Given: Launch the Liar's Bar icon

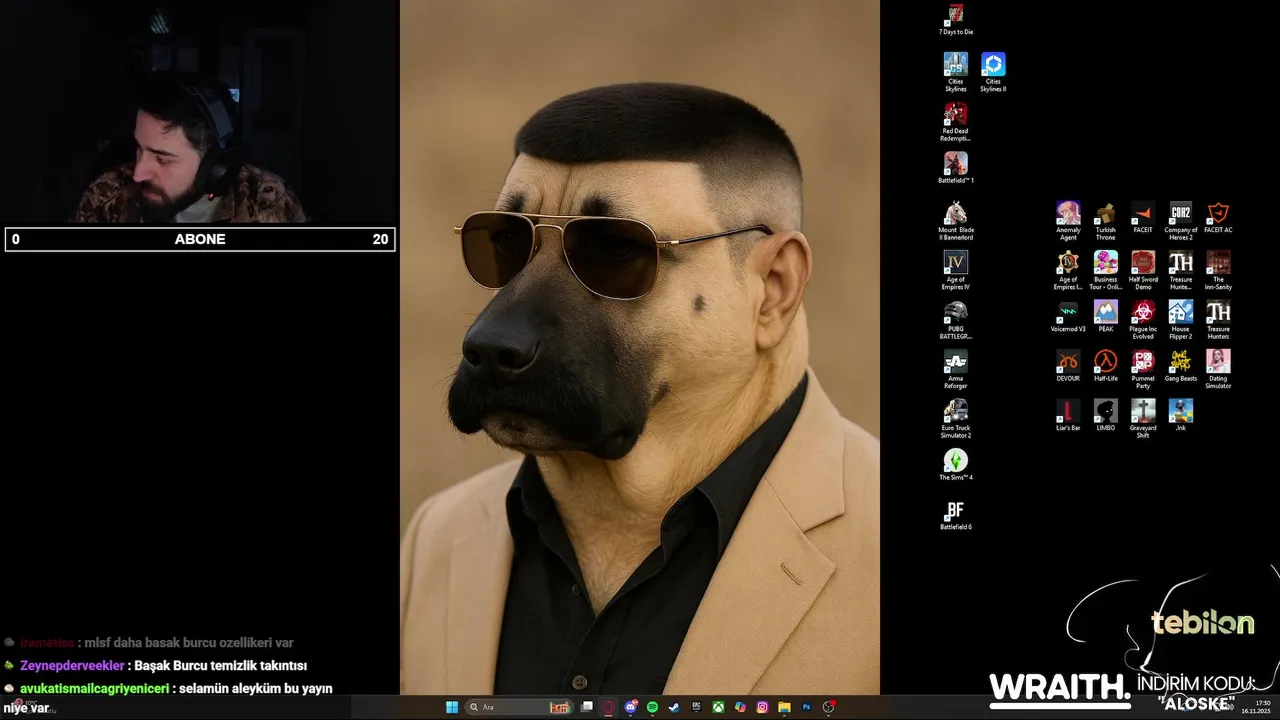Looking at the screenshot, I should pos(1068,415).
